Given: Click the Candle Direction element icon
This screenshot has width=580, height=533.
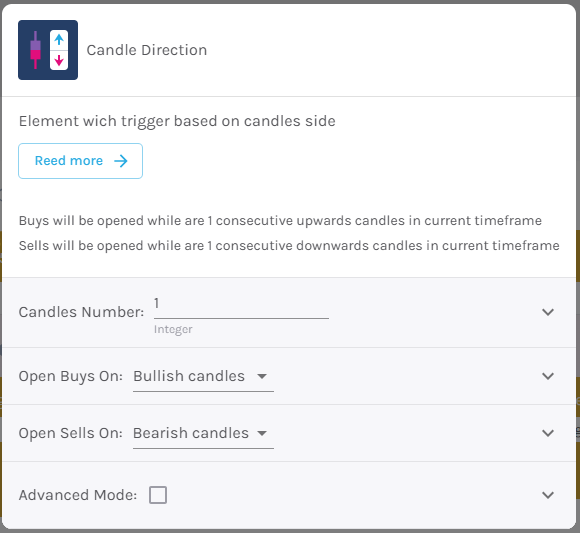Looking at the screenshot, I should 48,50.
